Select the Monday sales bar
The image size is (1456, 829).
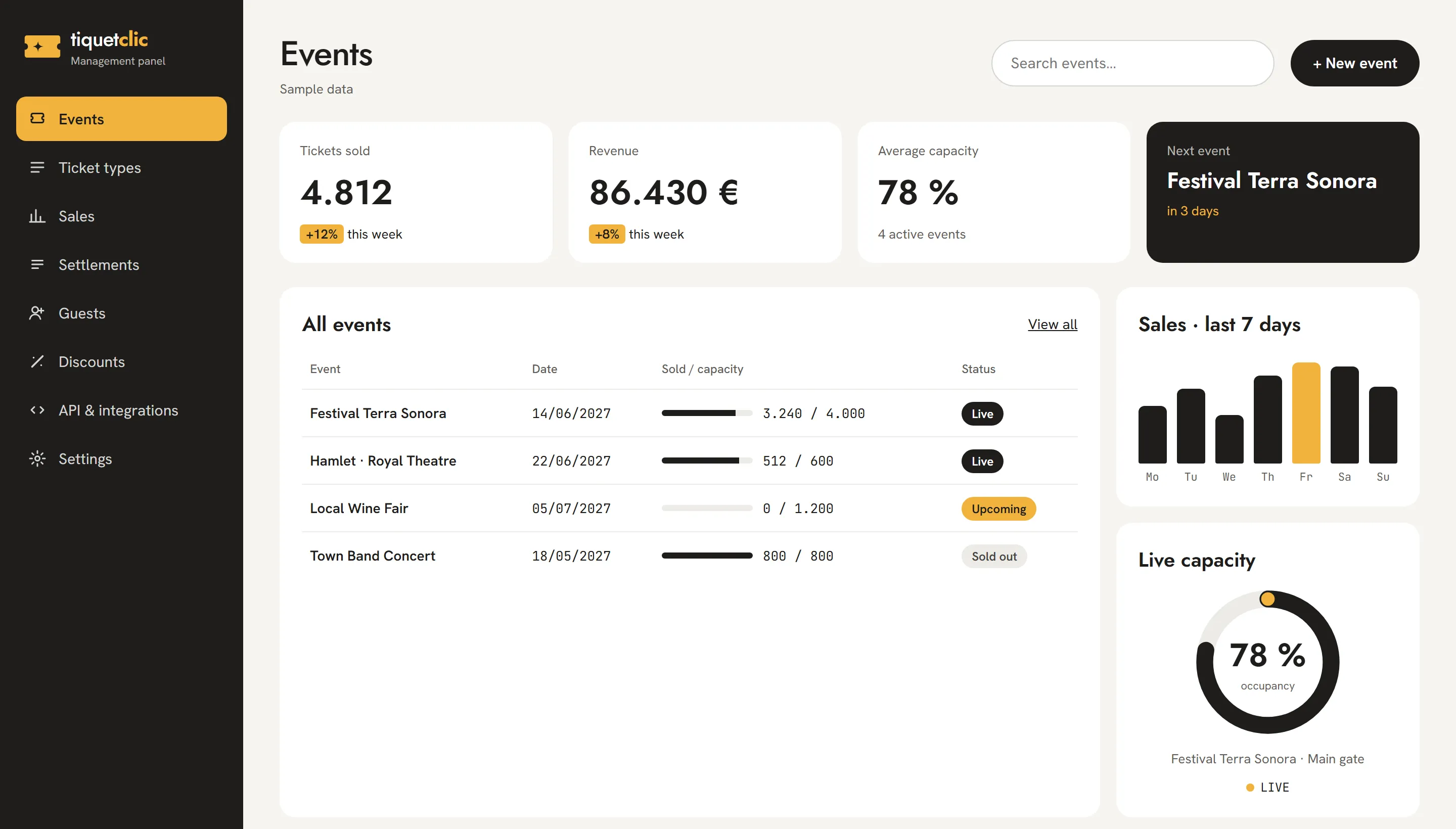[x=1152, y=434]
